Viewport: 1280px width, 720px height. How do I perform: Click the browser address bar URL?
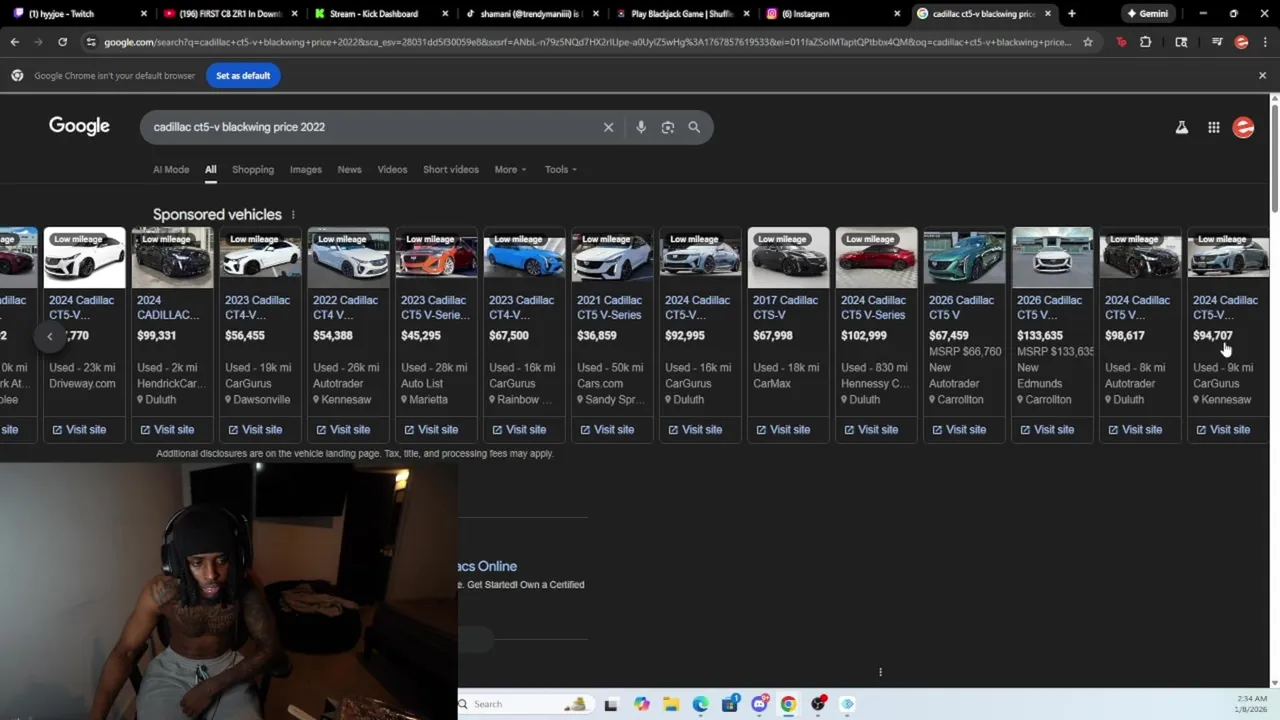click(587, 42)
